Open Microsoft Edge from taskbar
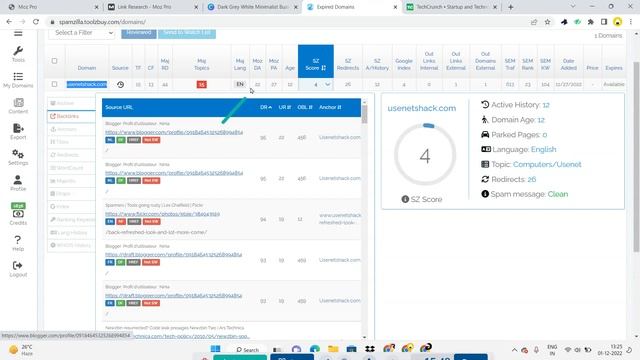Viewport: 640px width, 360px height. [315, 349]
